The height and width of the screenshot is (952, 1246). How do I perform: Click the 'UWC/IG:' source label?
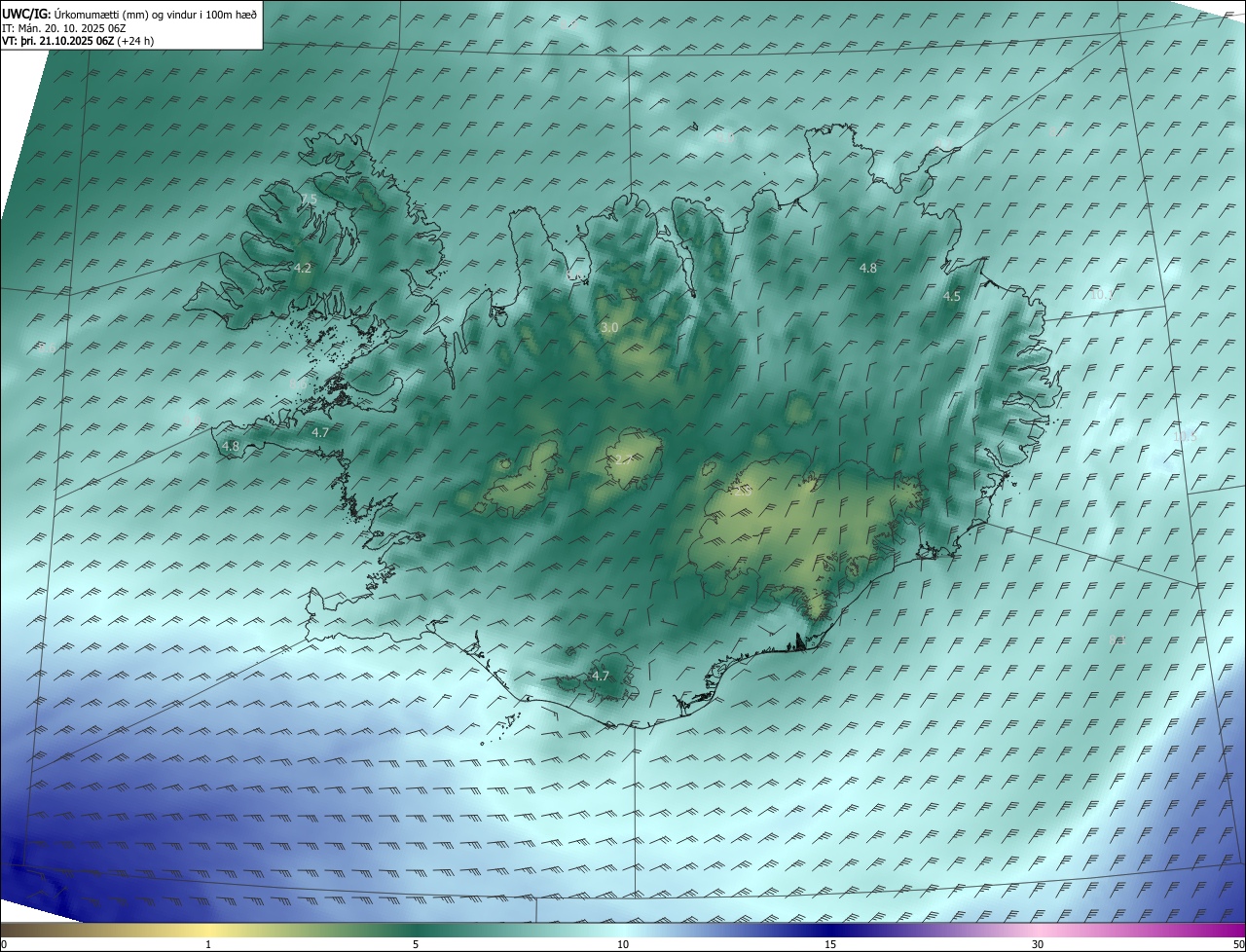pos(27,16)
